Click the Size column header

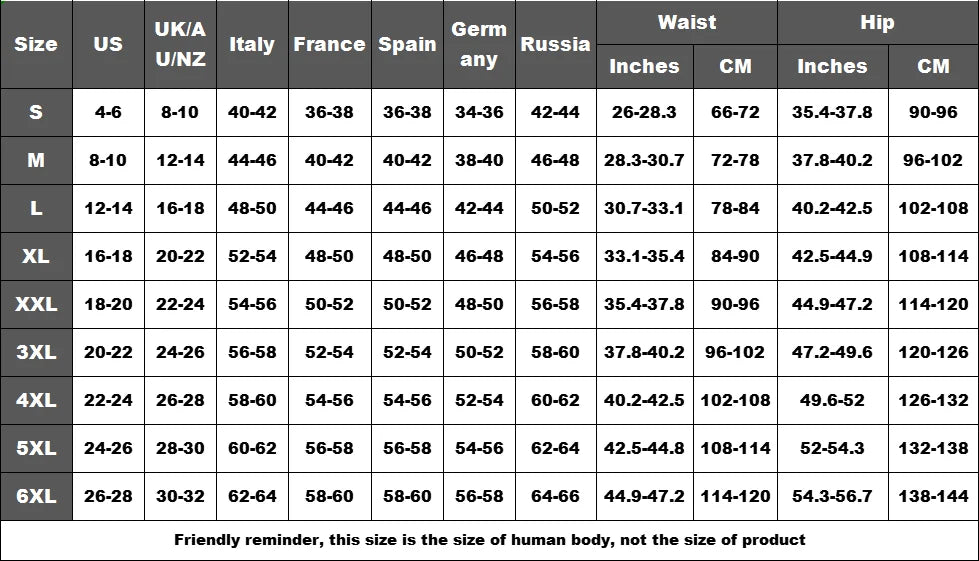point(36,44)
